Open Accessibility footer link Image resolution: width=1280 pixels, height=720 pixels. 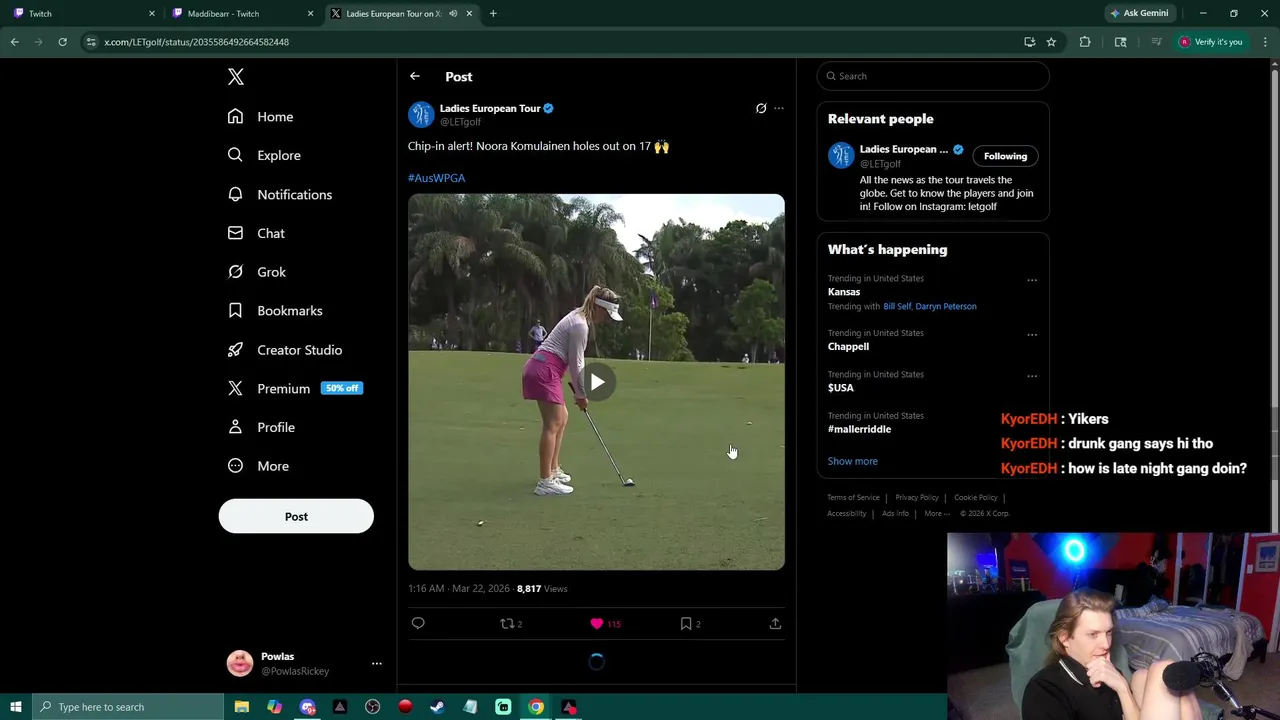coord(846,513)
